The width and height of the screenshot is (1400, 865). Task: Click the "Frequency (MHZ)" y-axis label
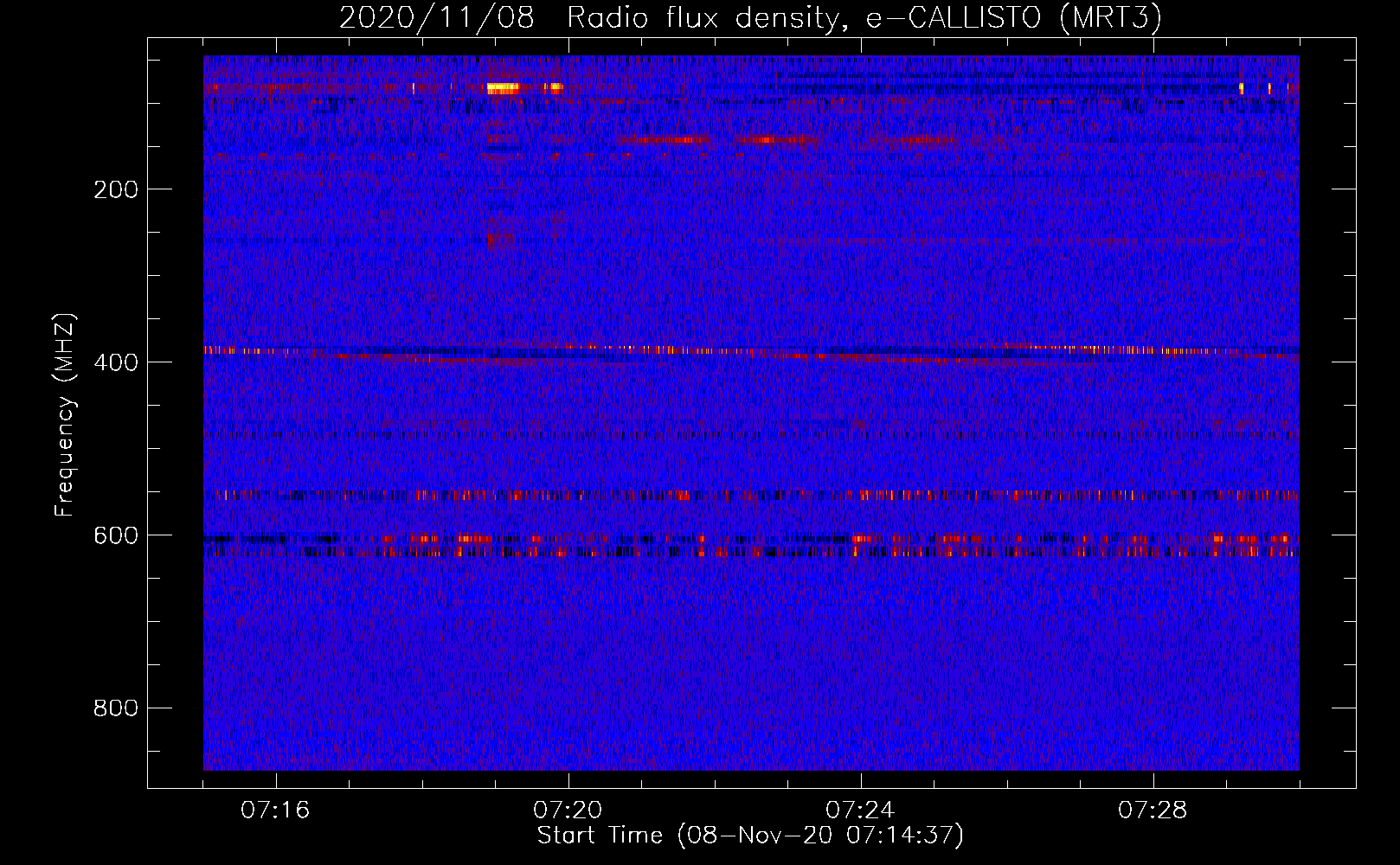click(65, 415)
